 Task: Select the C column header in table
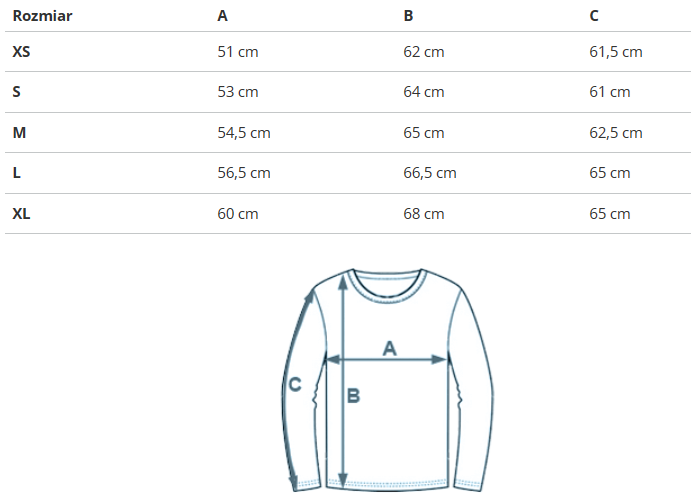(x=594, y=16)
